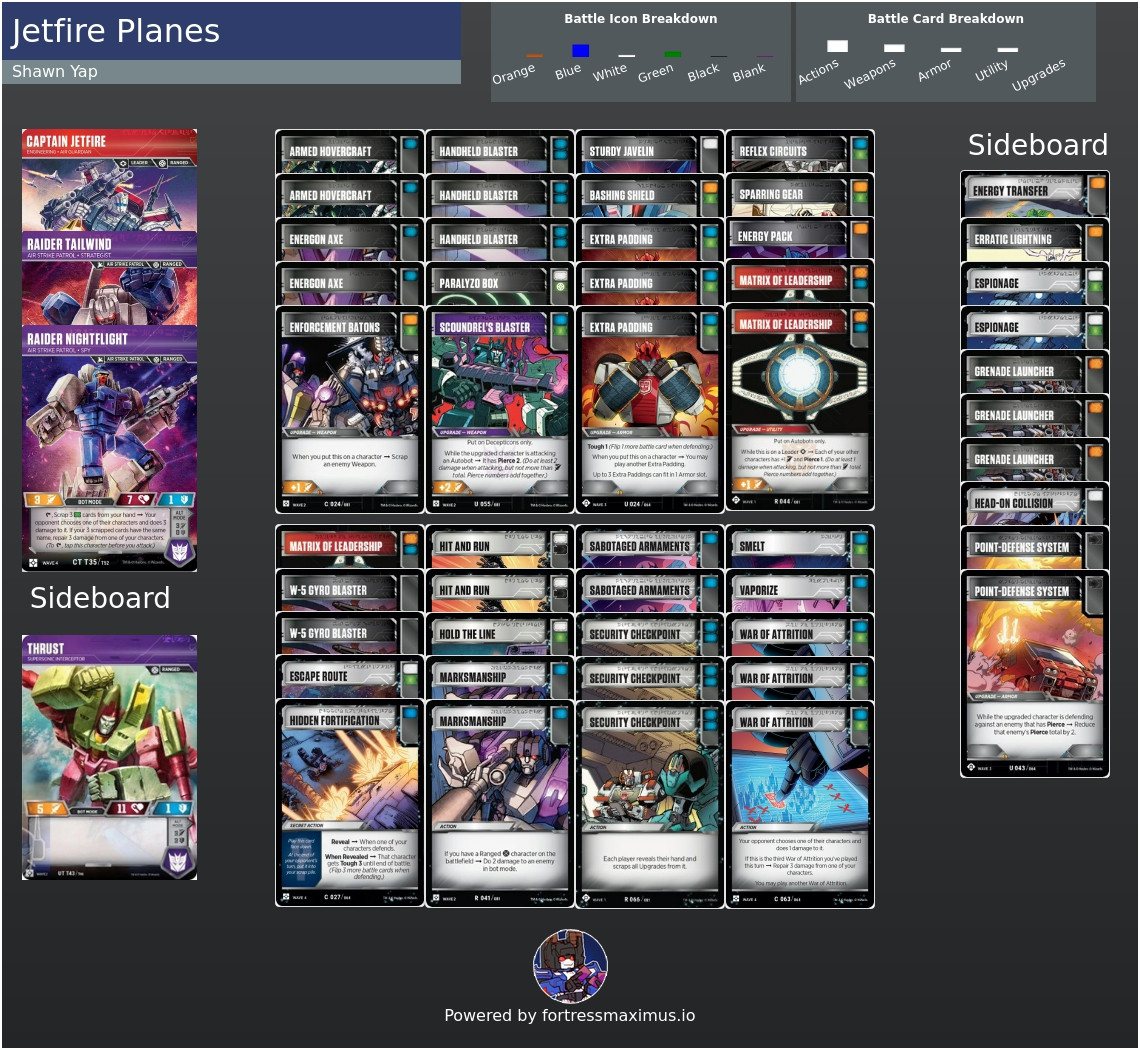Image resolution: width=1140 pixels, height=1050 pixels.
Task: Select the Energy Transfer sideboard card
Action: click(x=1035, y=193)
